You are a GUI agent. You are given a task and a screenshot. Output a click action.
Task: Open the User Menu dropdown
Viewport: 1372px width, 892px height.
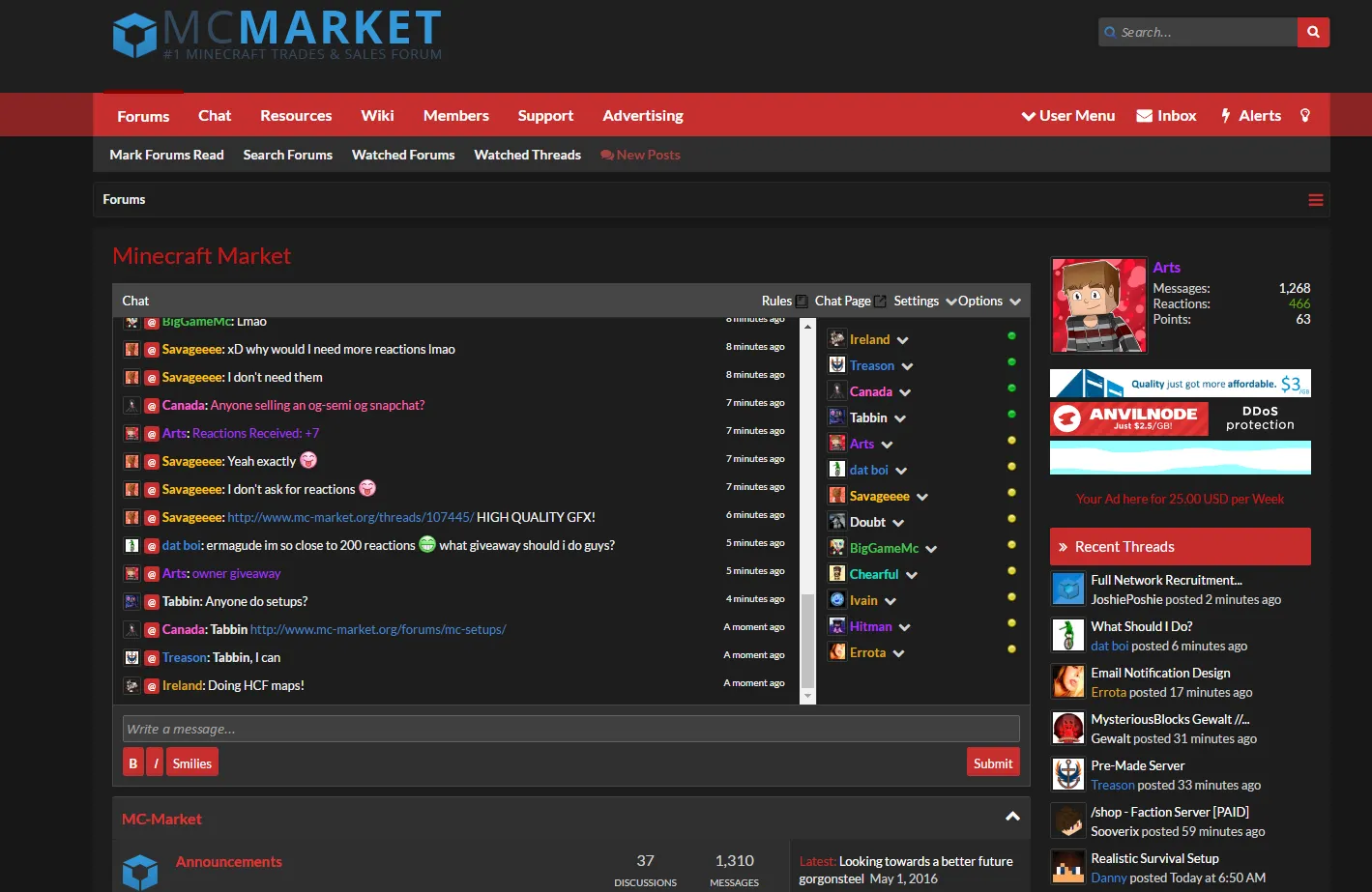click(1068, 116)
